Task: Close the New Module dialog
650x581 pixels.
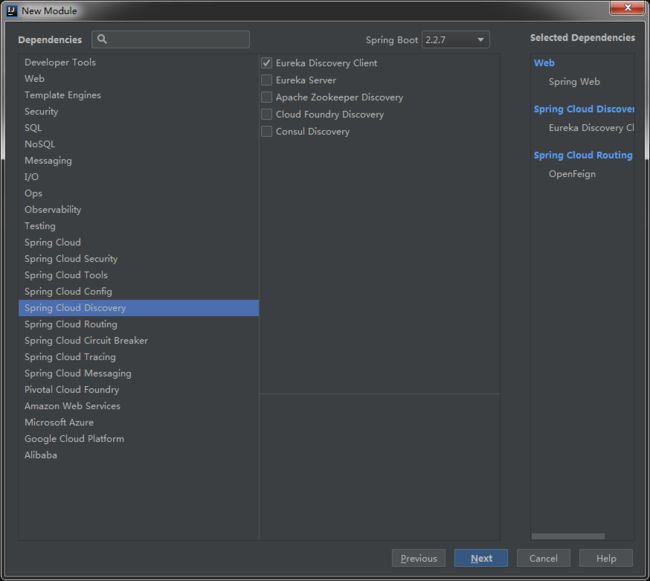Action: [627, 7]
